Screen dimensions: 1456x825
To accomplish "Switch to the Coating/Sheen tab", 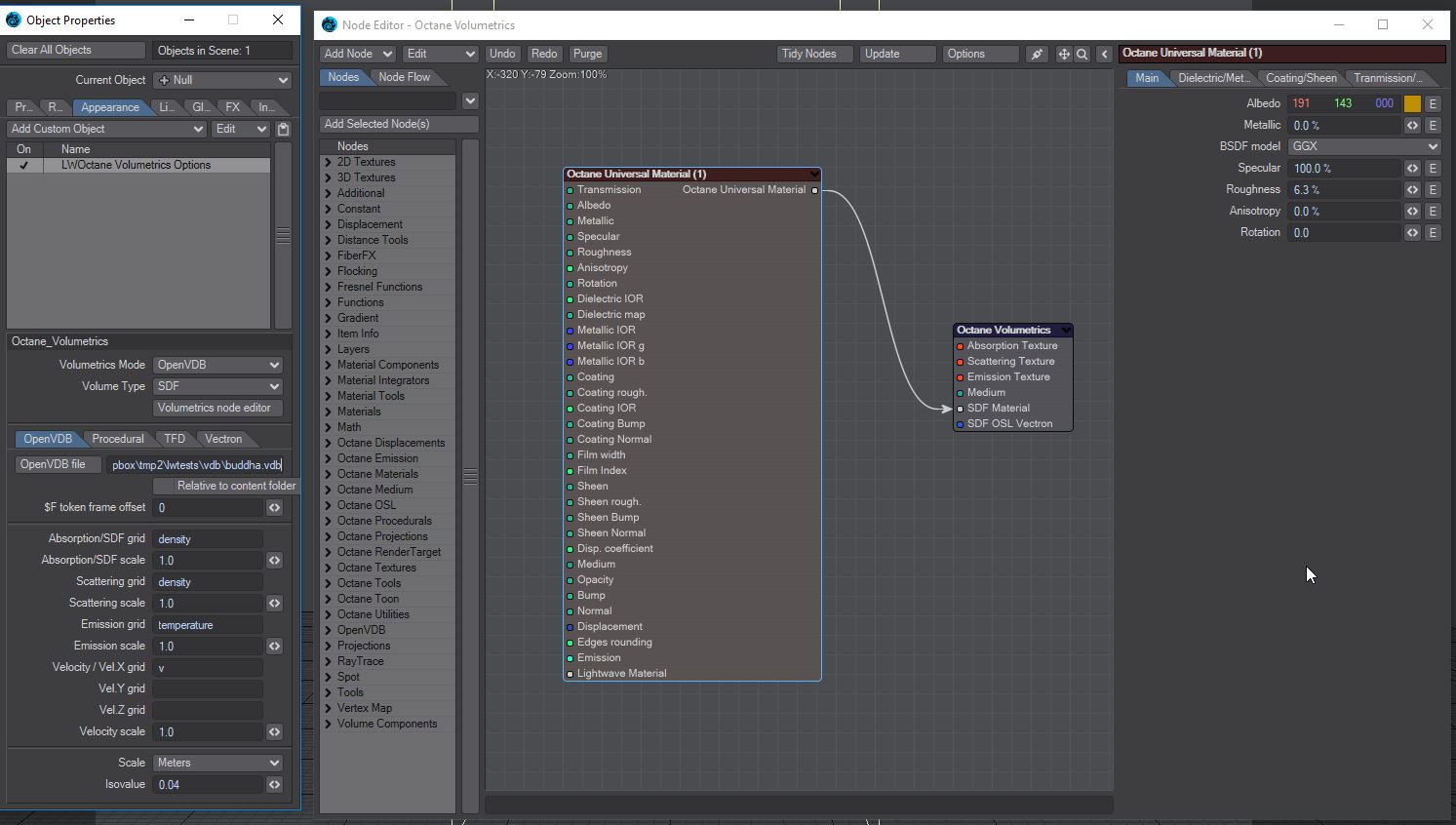I will pyautogui.click(x=1301, y=78).
